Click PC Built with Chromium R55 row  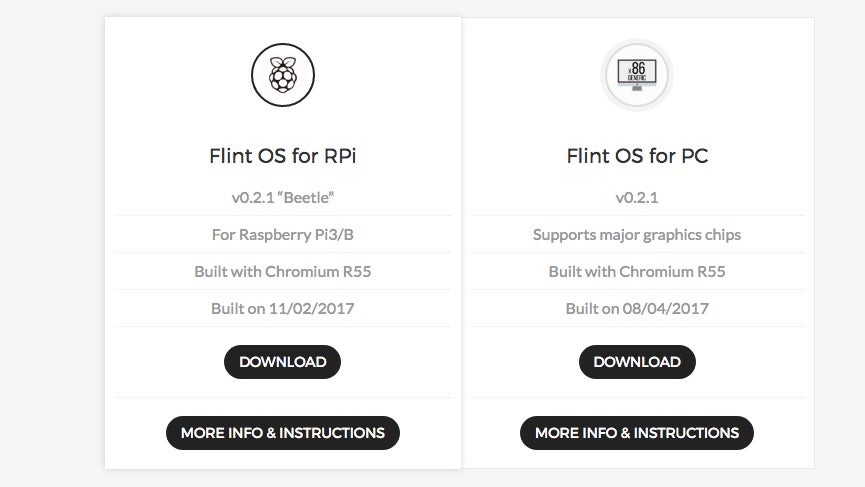pyautogui.click(x=637, y=271)
